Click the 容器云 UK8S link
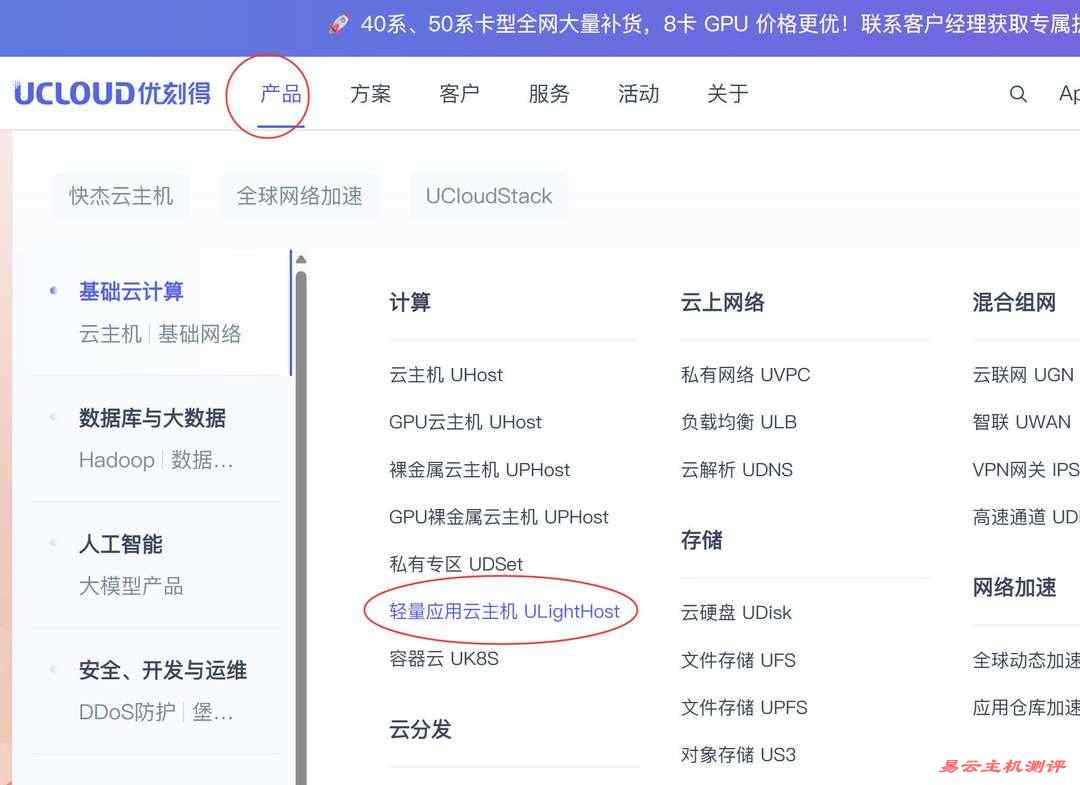 tap(443, 658)
